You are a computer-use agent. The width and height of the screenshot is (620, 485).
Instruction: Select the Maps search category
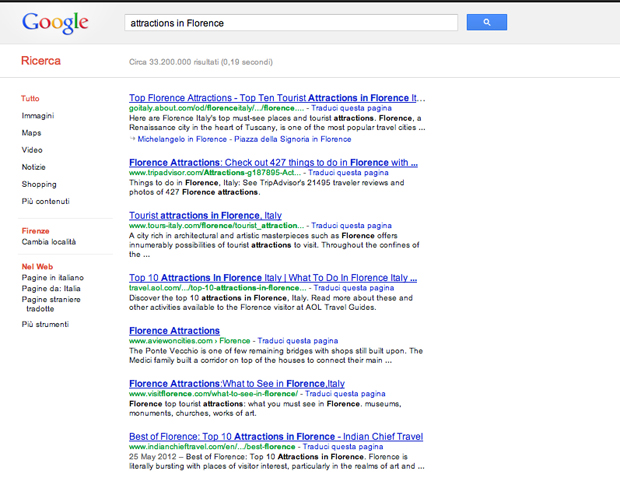point(32,133)
